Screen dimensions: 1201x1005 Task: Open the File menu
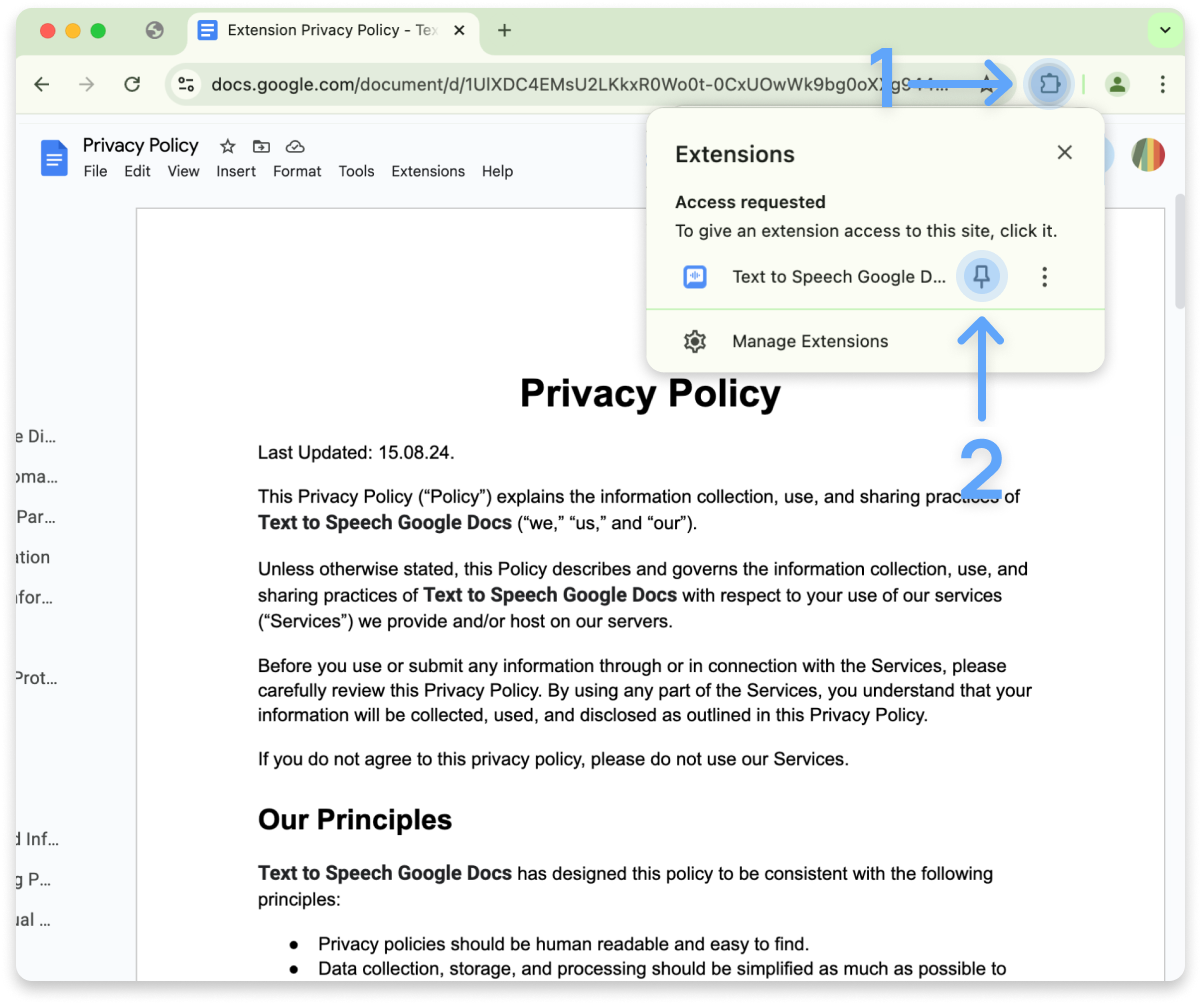tap(95, 171)
